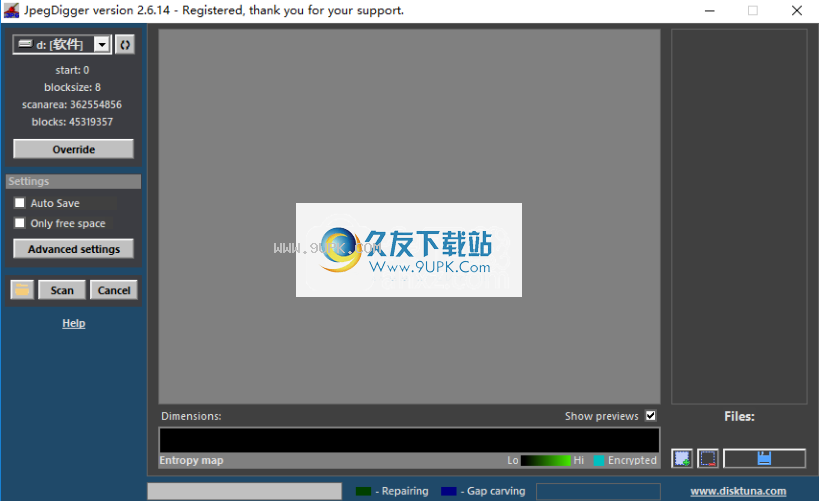Click the 'start: 0' text

(x=72, y=70)
